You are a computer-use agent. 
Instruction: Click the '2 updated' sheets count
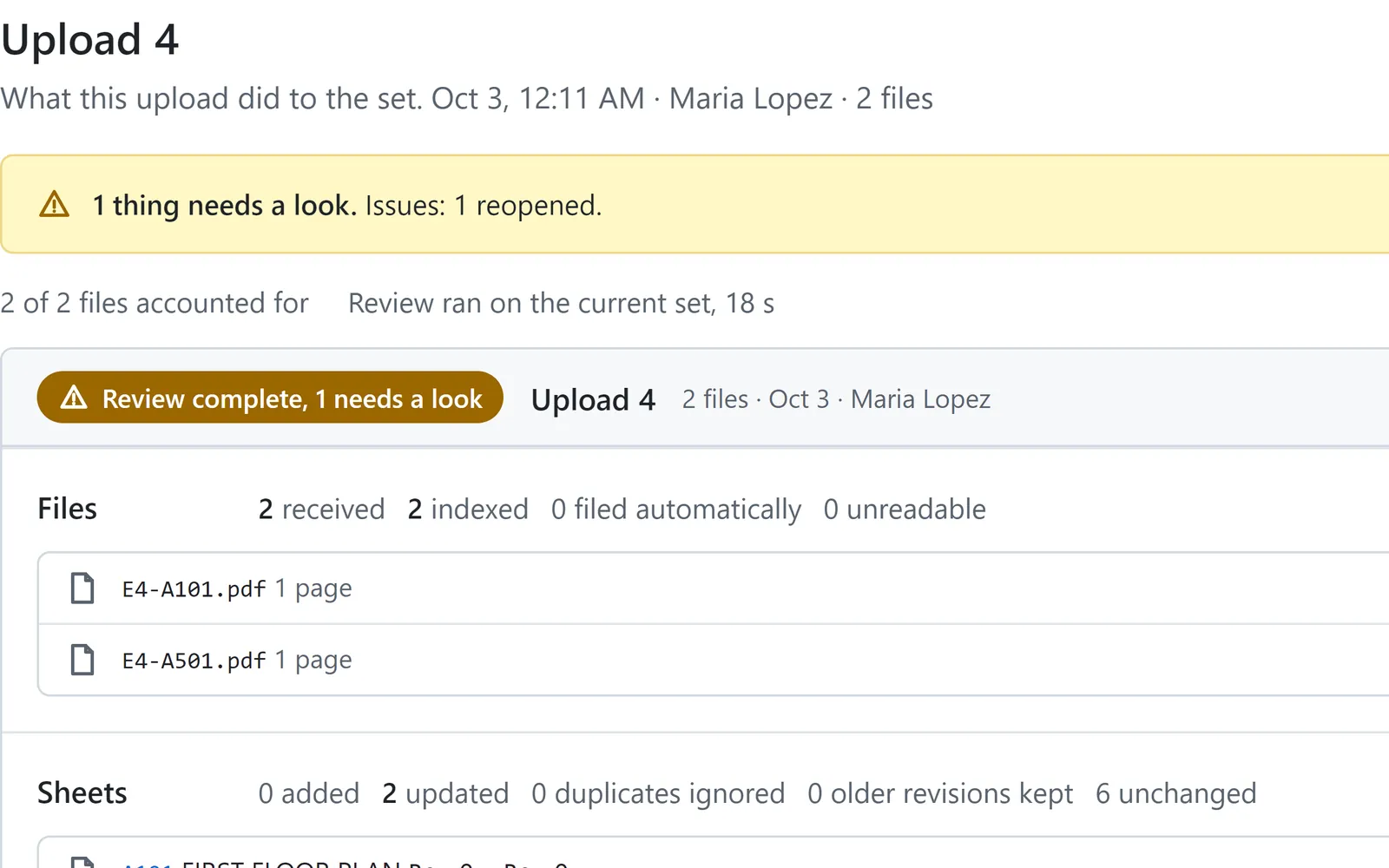point(445,793)
